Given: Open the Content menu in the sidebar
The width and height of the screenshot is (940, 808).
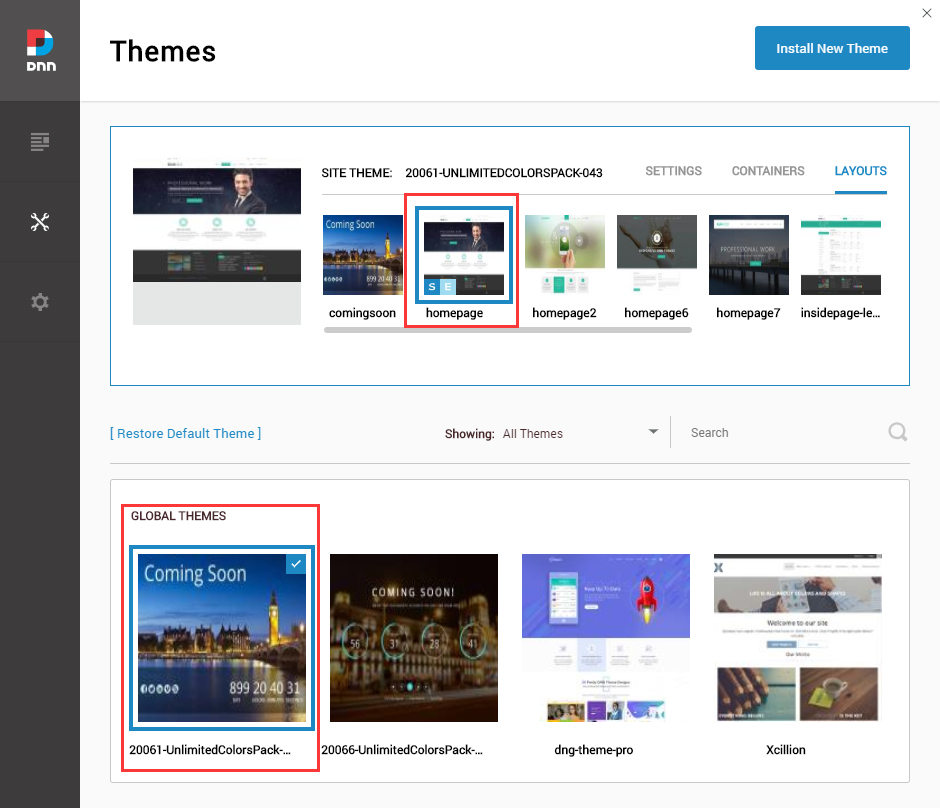Looking at the screenshot, I should point(40,142).
